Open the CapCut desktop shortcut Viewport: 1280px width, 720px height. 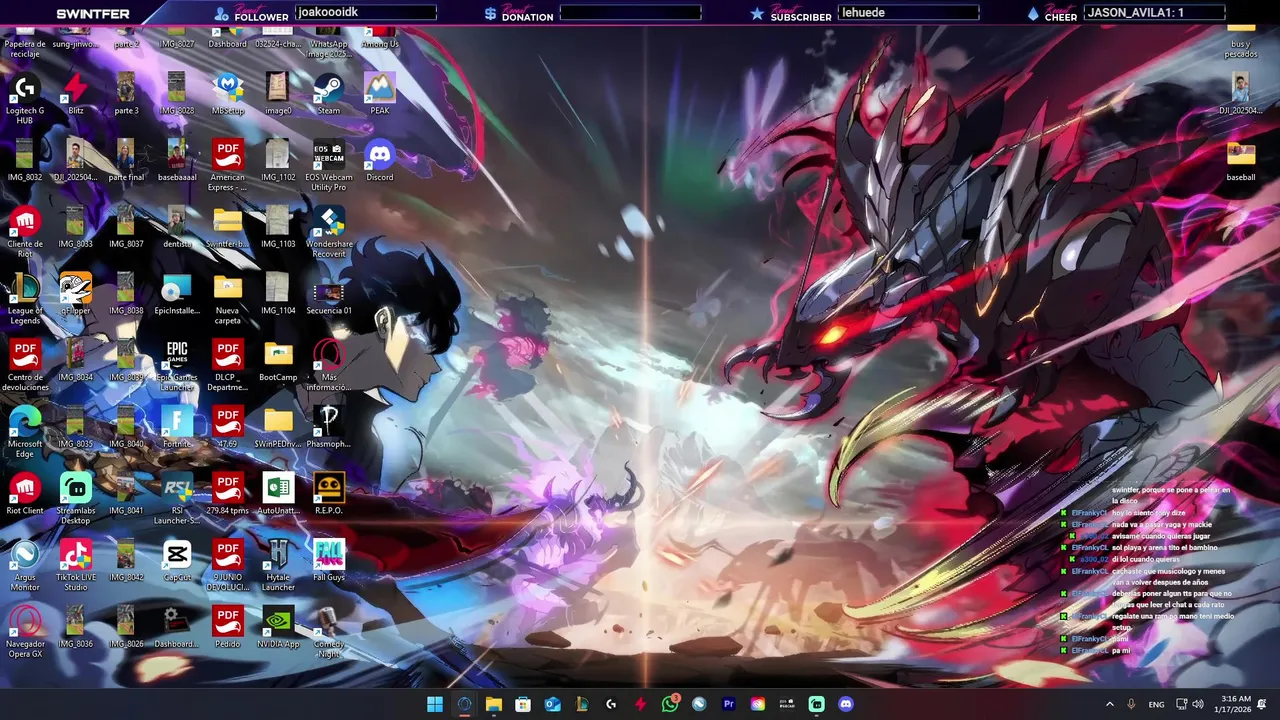coord(177,560)
